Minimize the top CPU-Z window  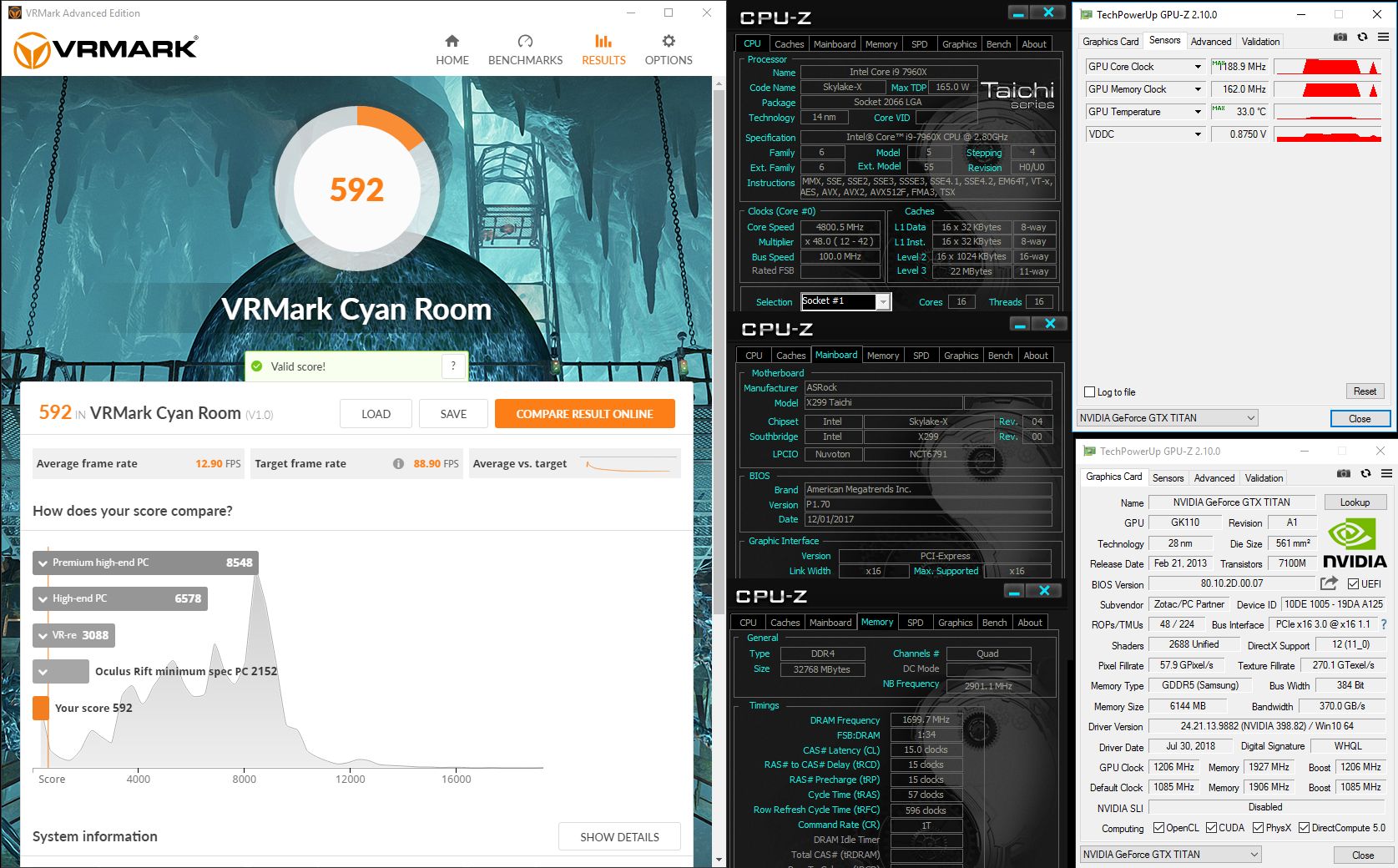[1017, 13]
